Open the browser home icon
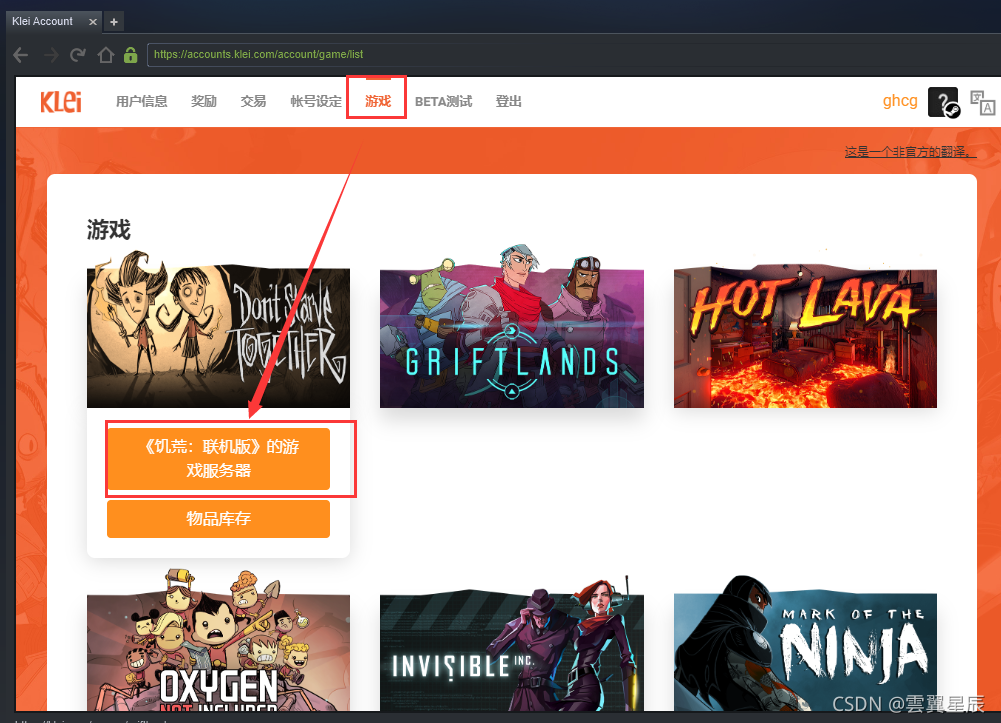1001x723 pixels. click(105, 55)
